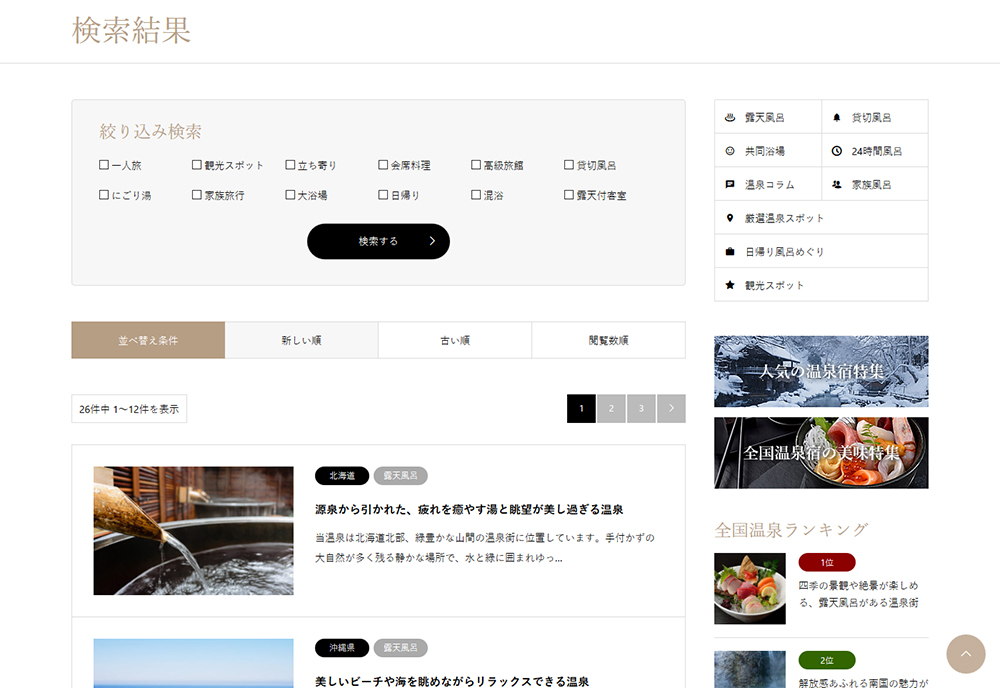Check the 一人旅 checkbox

(x=104, y=165)
